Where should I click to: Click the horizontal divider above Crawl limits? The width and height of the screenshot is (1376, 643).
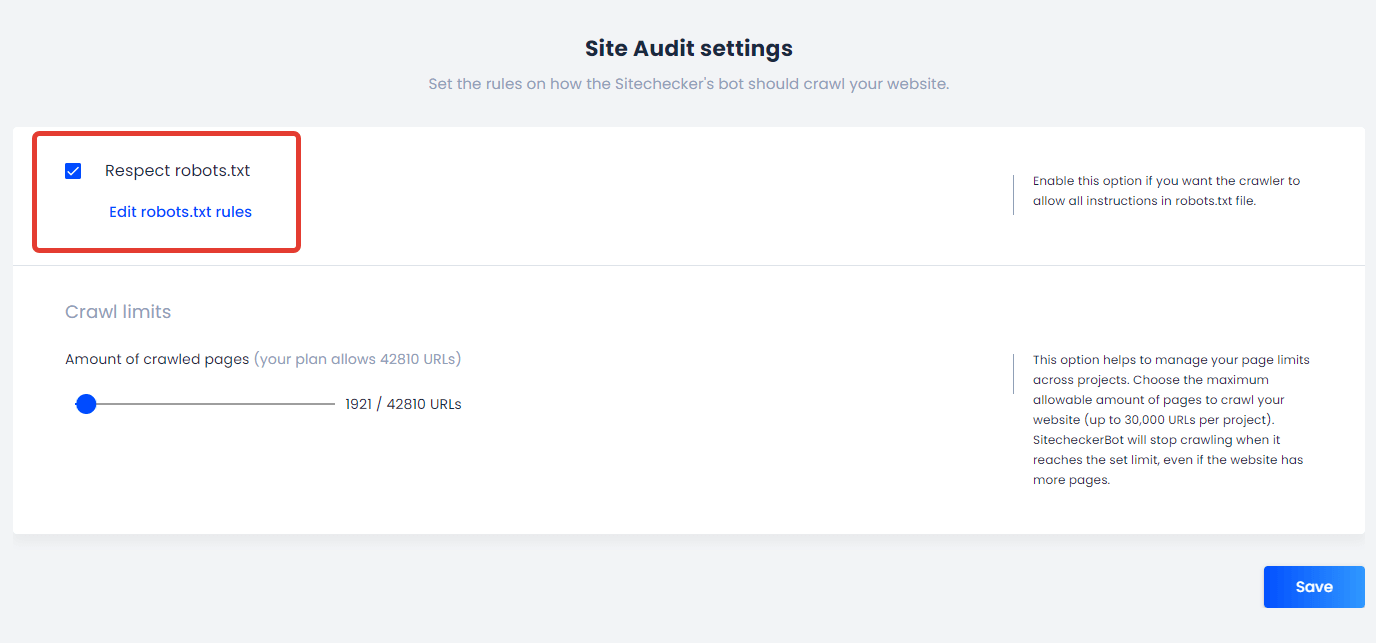click(x=688, y=265)
